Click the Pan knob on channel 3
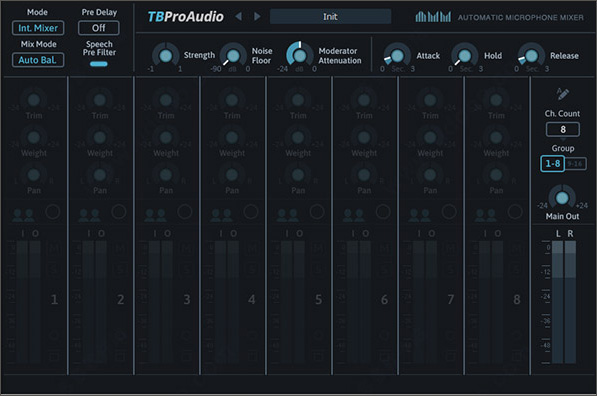 pyautogui.click(x=166, y=175)
